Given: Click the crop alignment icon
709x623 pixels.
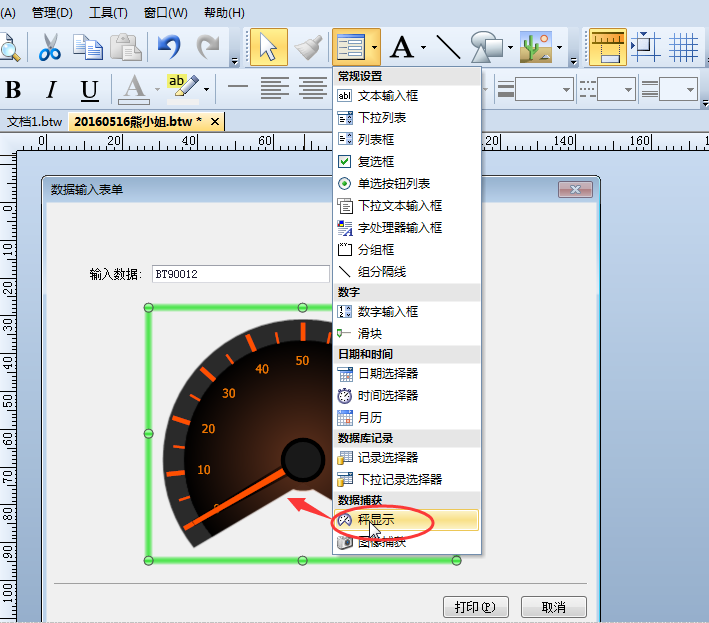Looking at the screenshot, I should point(646,47).
